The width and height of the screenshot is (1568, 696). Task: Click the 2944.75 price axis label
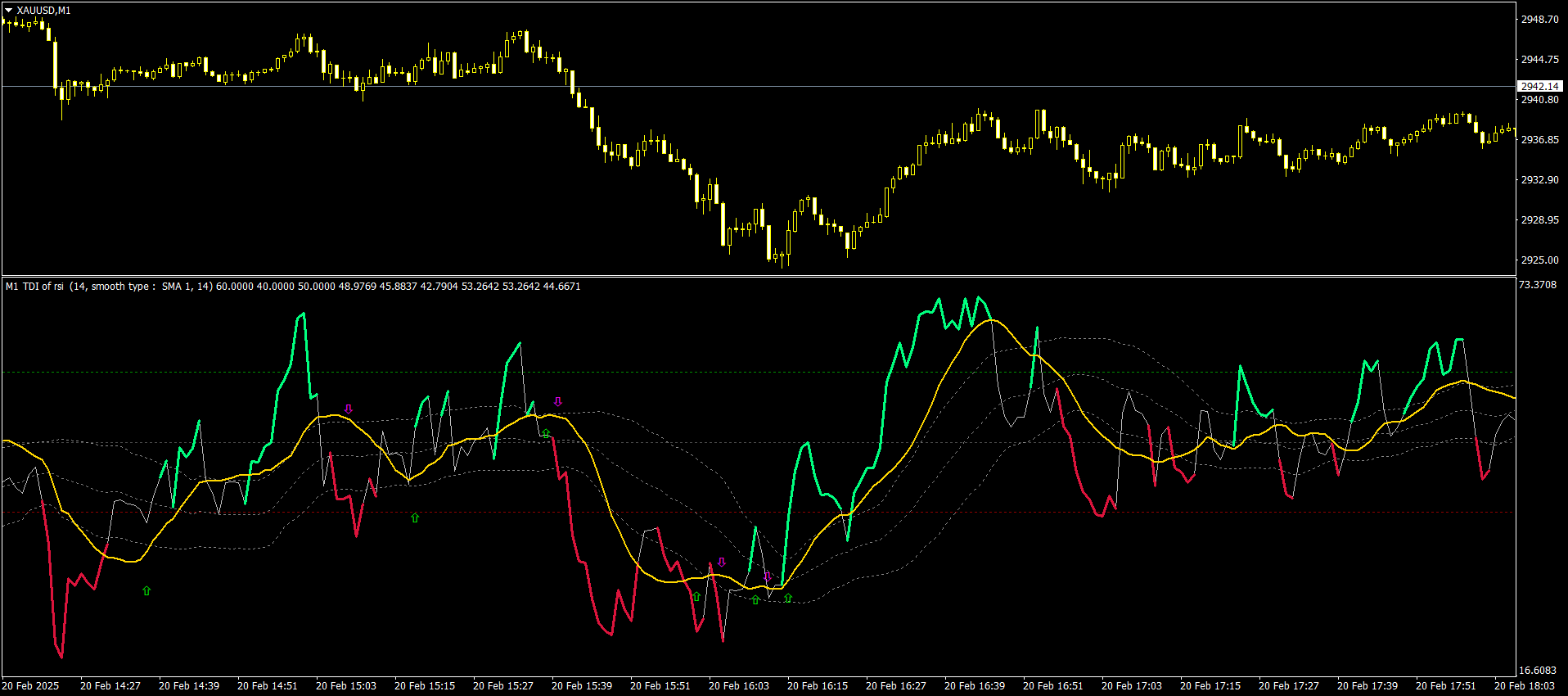[x=1540, y=59]
